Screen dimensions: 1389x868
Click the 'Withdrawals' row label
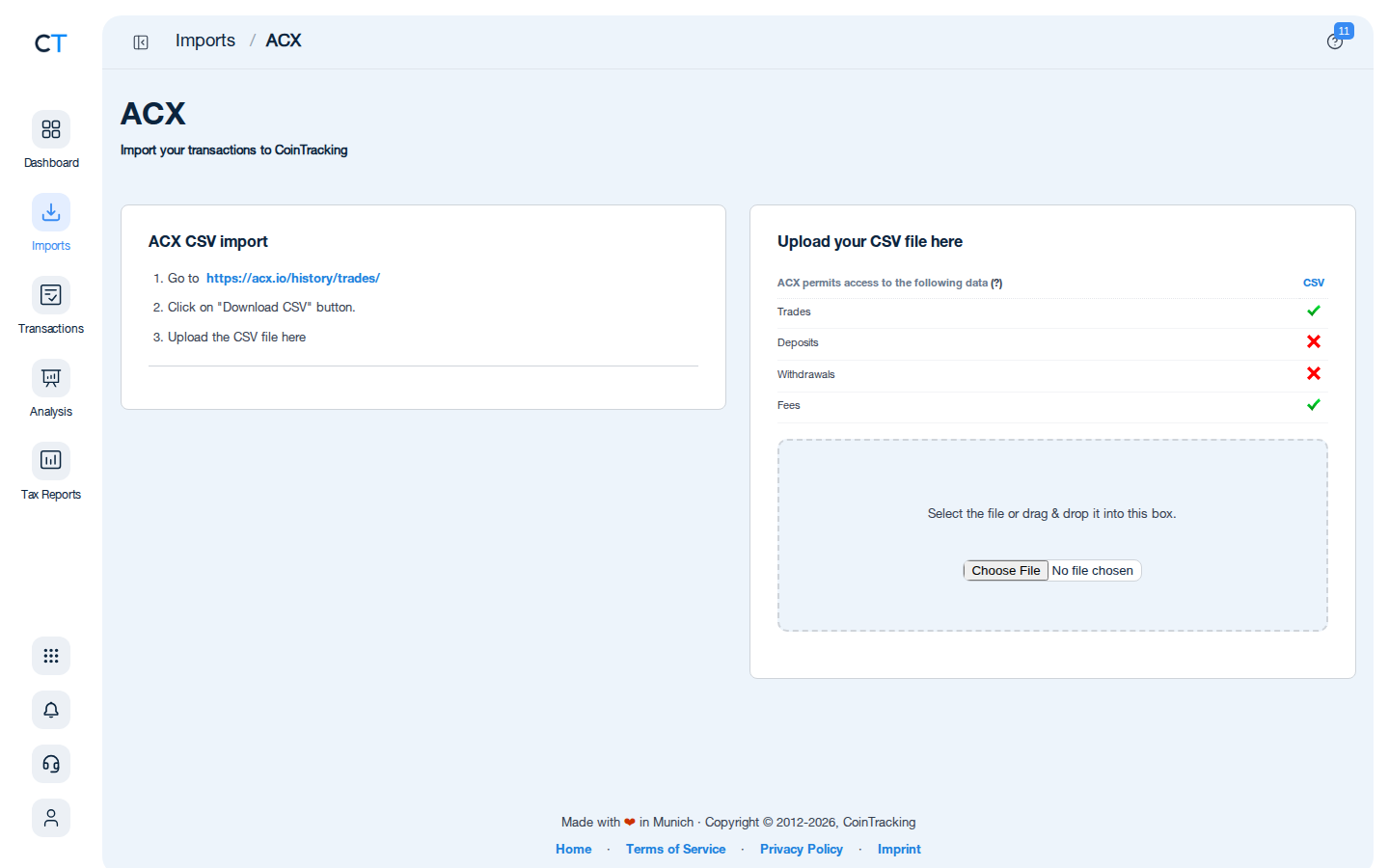pyautogui.click(x=806, y=374)
